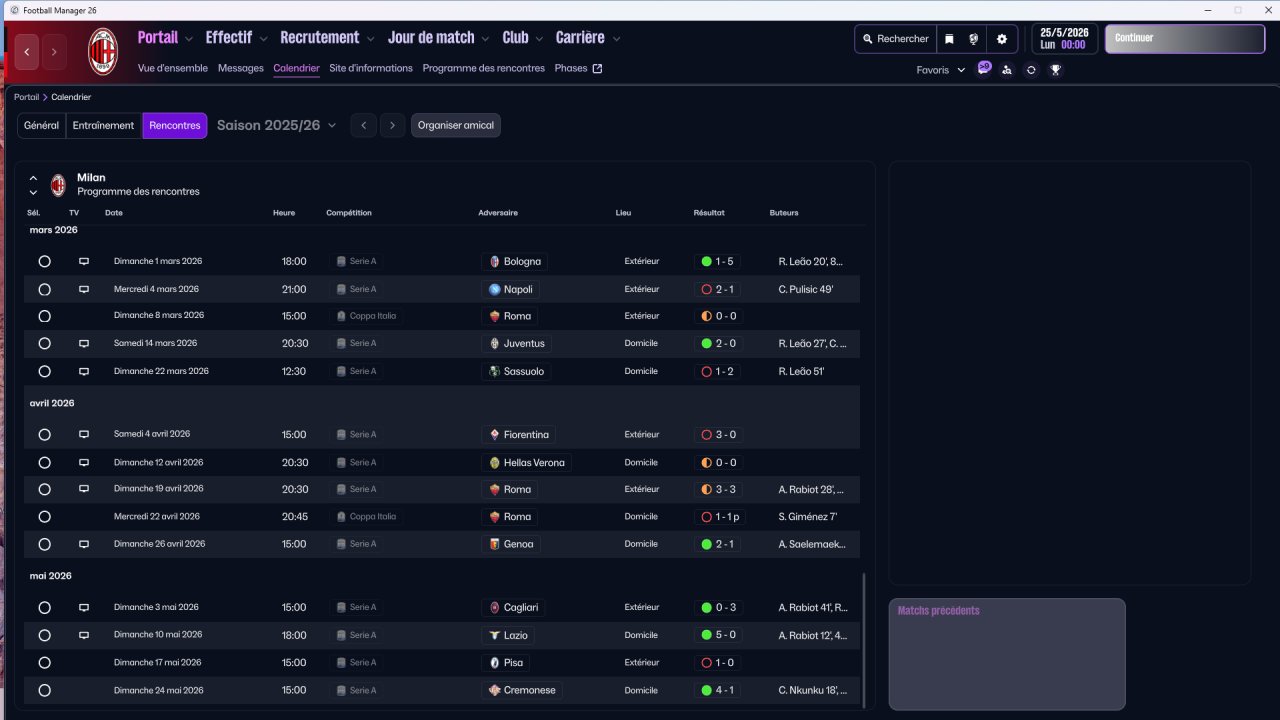
Task: Click the Pisa club badge
Action: coord(494,663)
